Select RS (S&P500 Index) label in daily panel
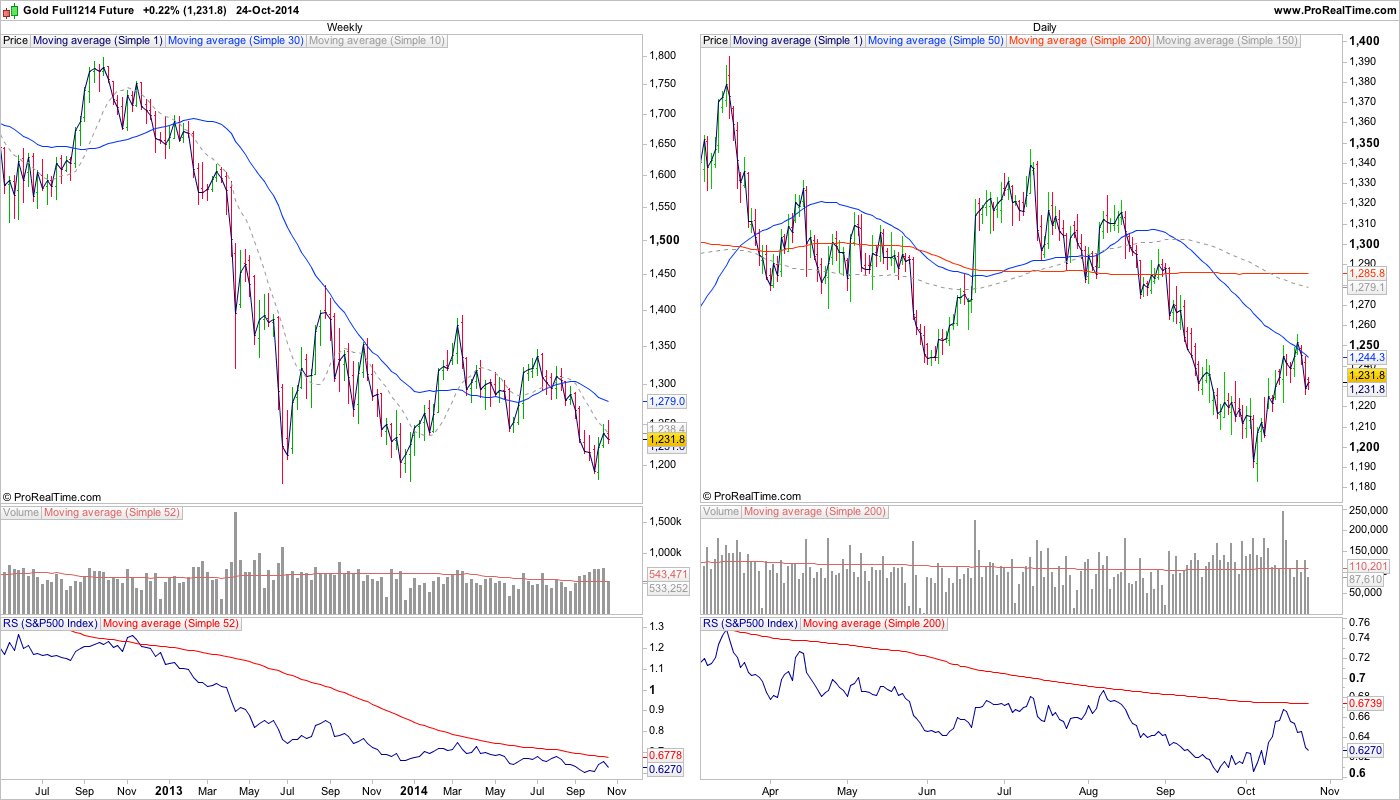Image resolution: width=1400 pixels, height=800 pixels. click(750, 623)
